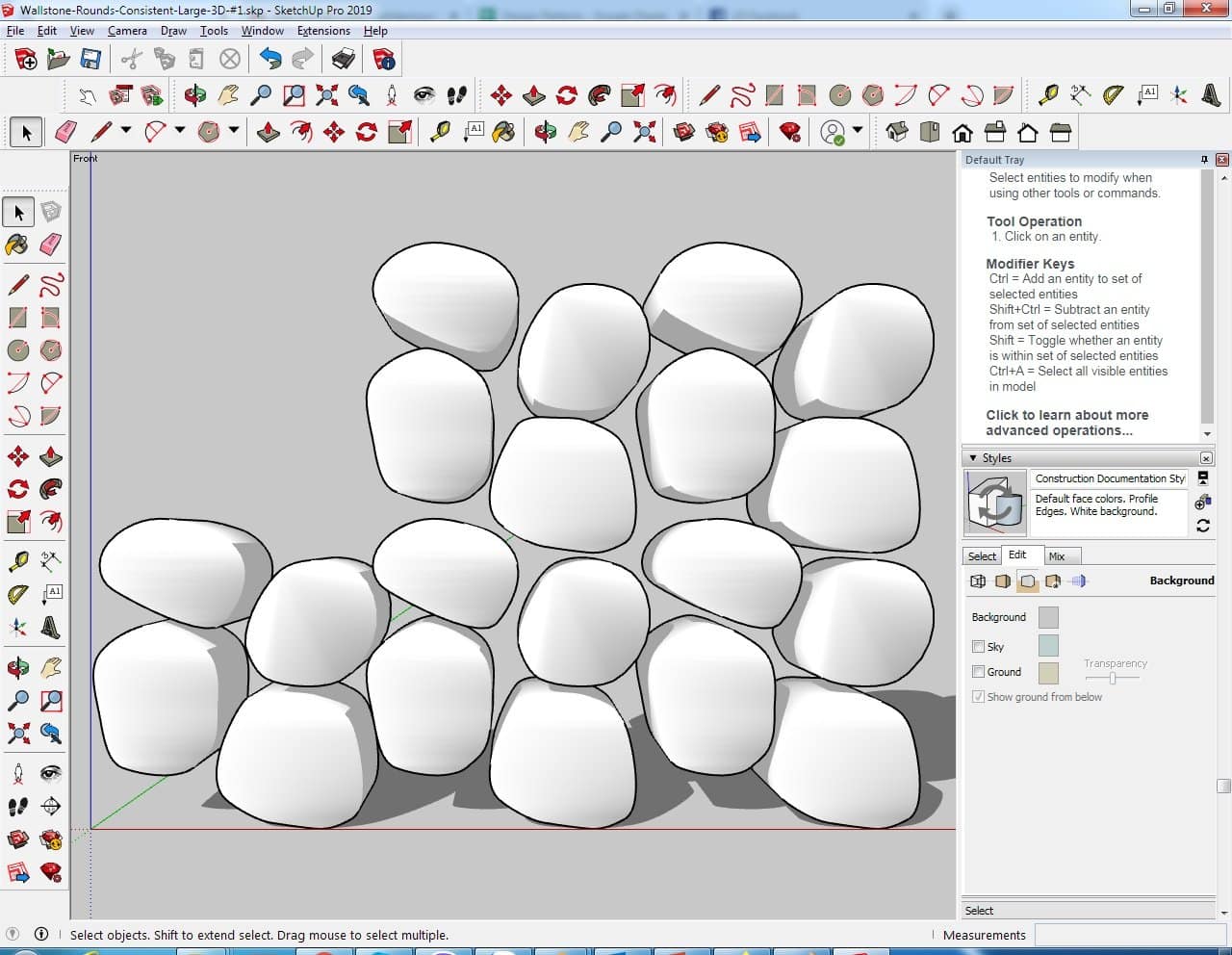Enable the Sky checkbox
This screenshot has width=1232, height=955.
(978, 647)
